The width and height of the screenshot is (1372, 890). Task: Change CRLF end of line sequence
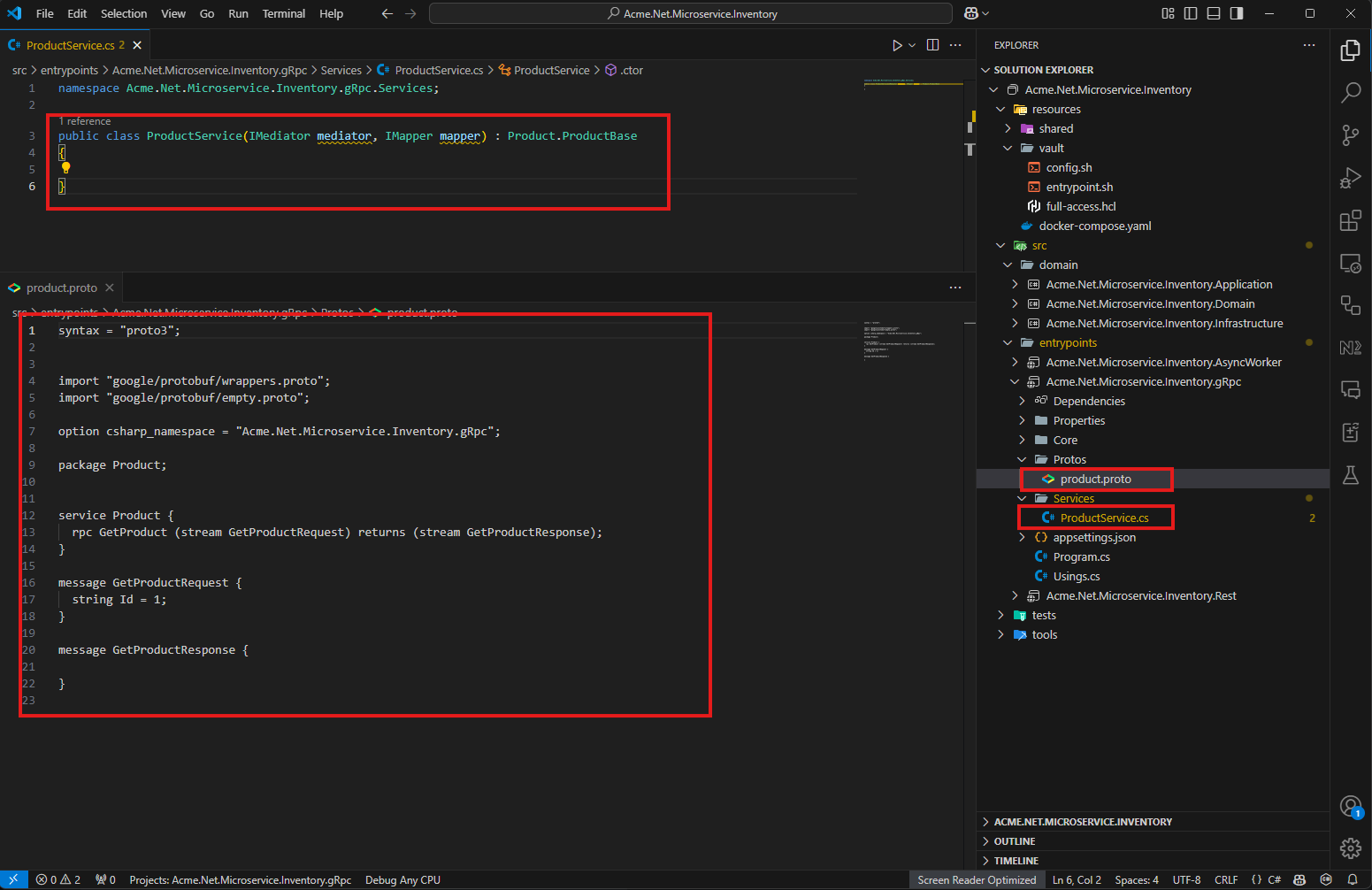1226,880
